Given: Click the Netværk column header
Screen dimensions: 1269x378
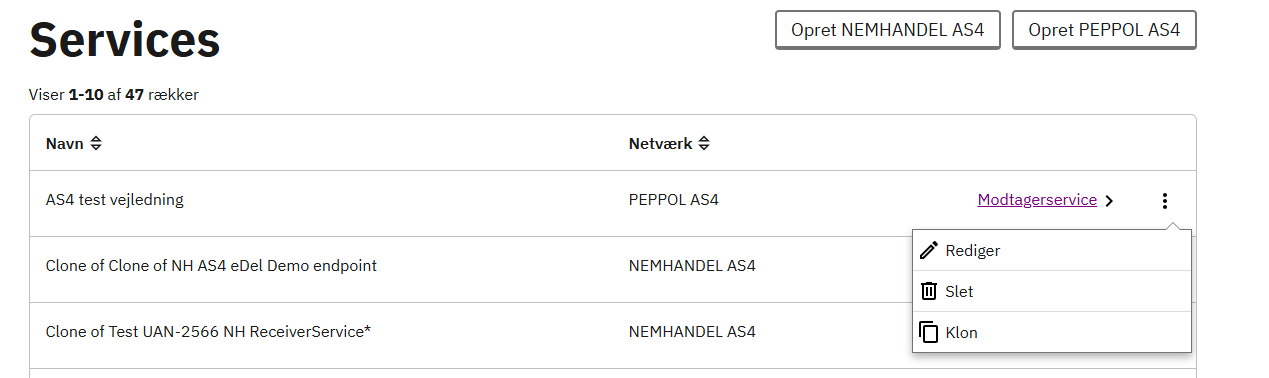Looking at the screenshot, I should pyautogui.click(x=660, y=144).
